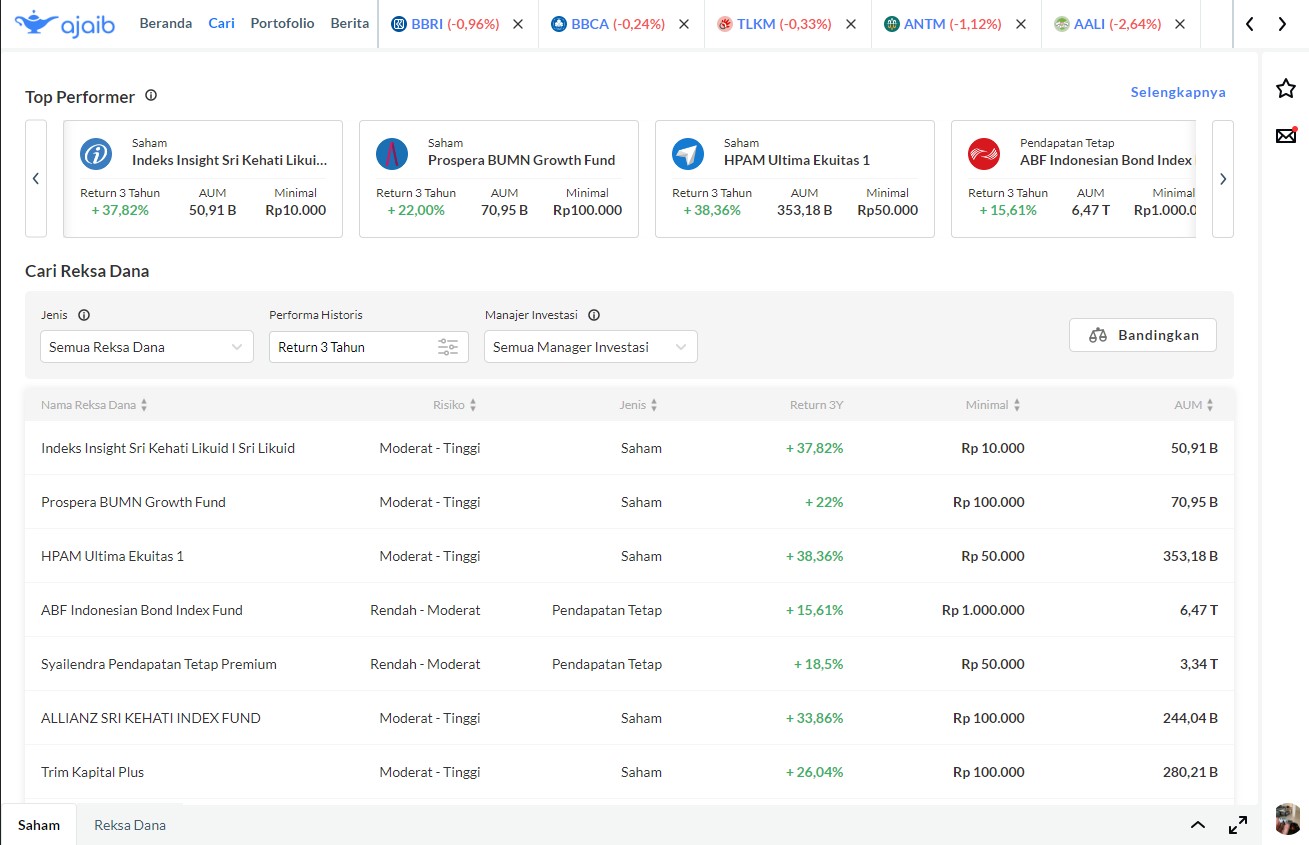The image size is (1309, 845).
Task: Click the user avatar photo
Action: tap(1288, 819)
